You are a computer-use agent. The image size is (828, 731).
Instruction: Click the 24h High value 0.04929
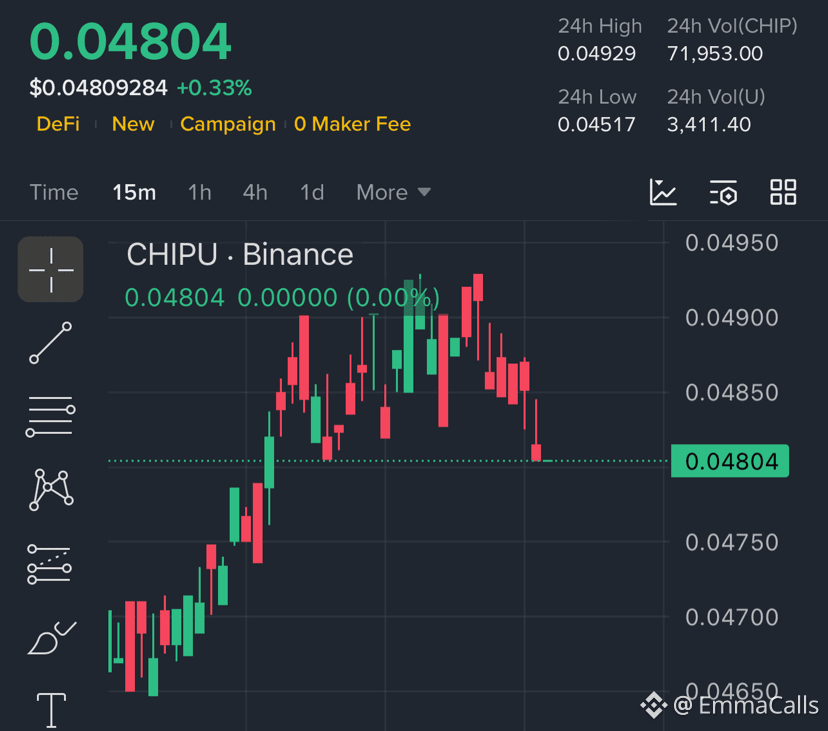(x=597, y=53)
